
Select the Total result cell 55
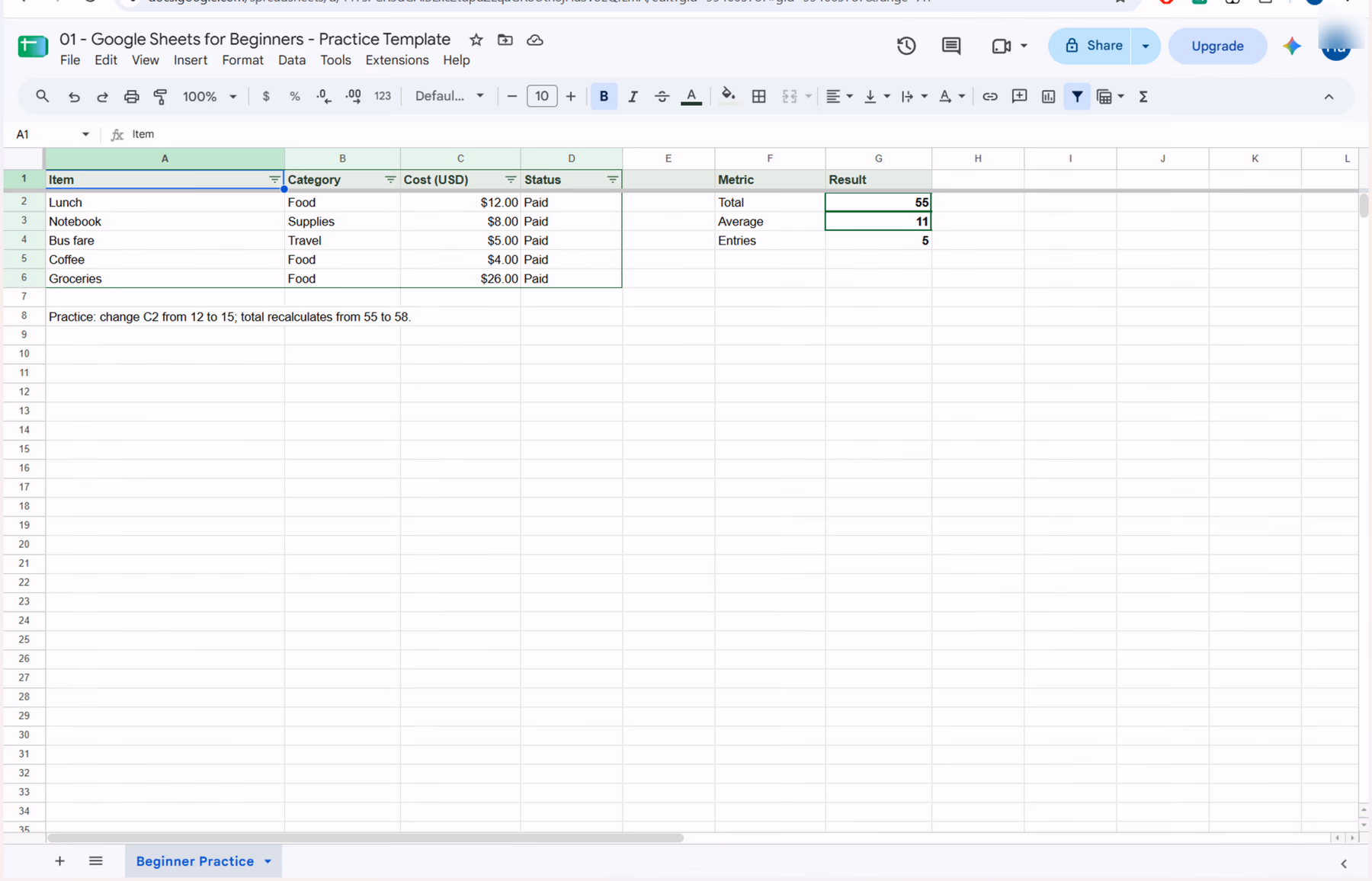[878, 203]
